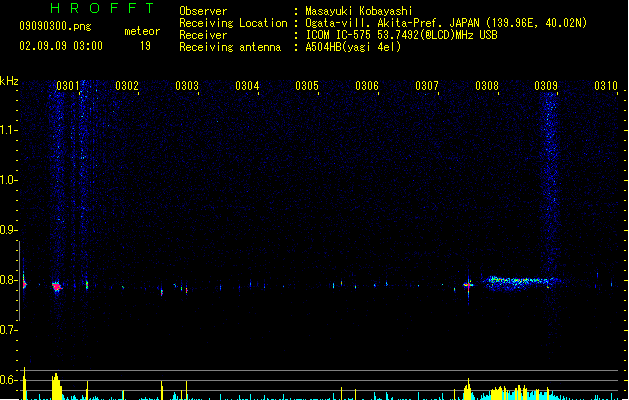Click the timestamp 02.09.09 03:00
Screen dimensions: 629x400
point(61,46)
